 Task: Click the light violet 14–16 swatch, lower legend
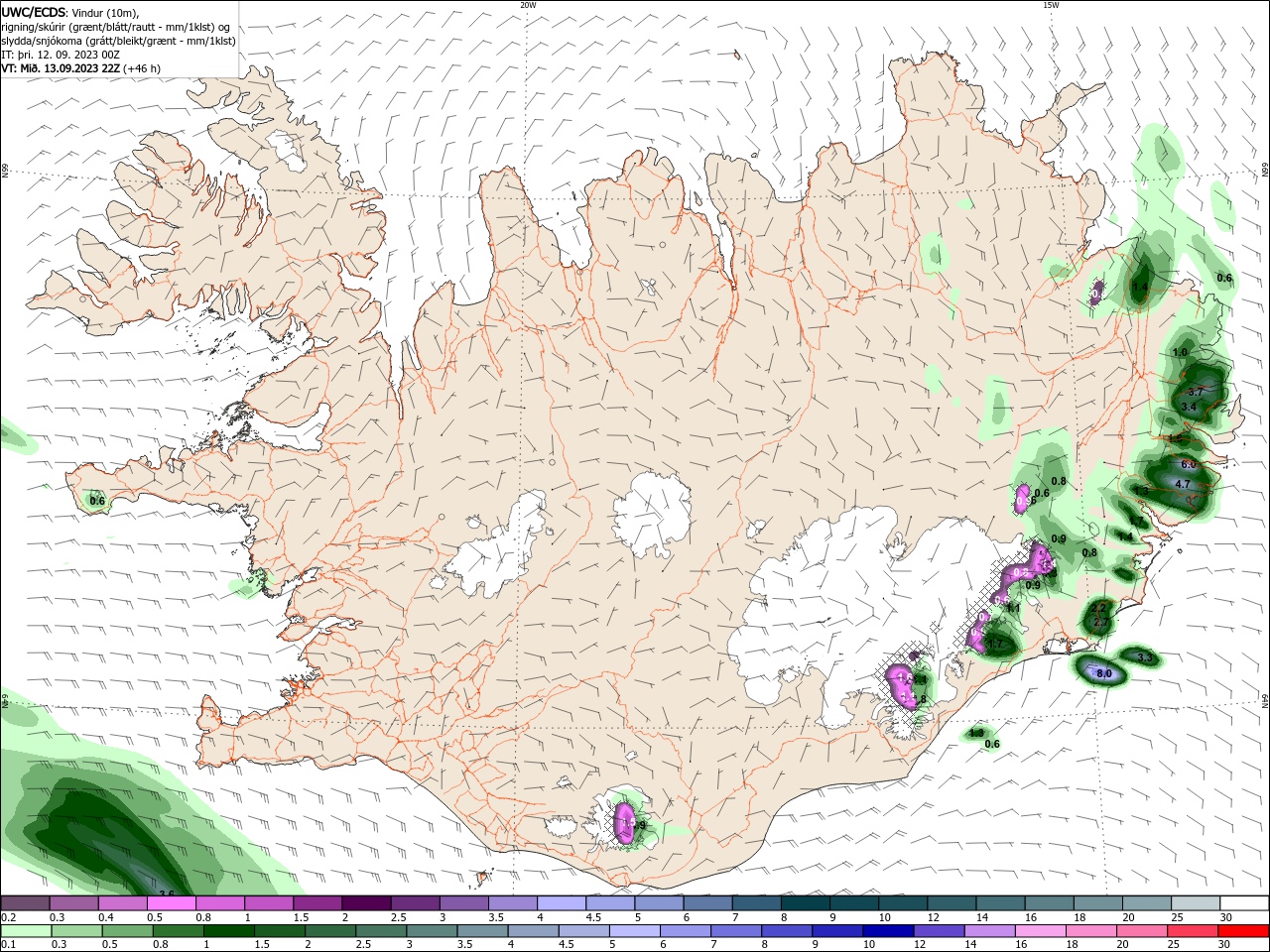coord(989,931)
